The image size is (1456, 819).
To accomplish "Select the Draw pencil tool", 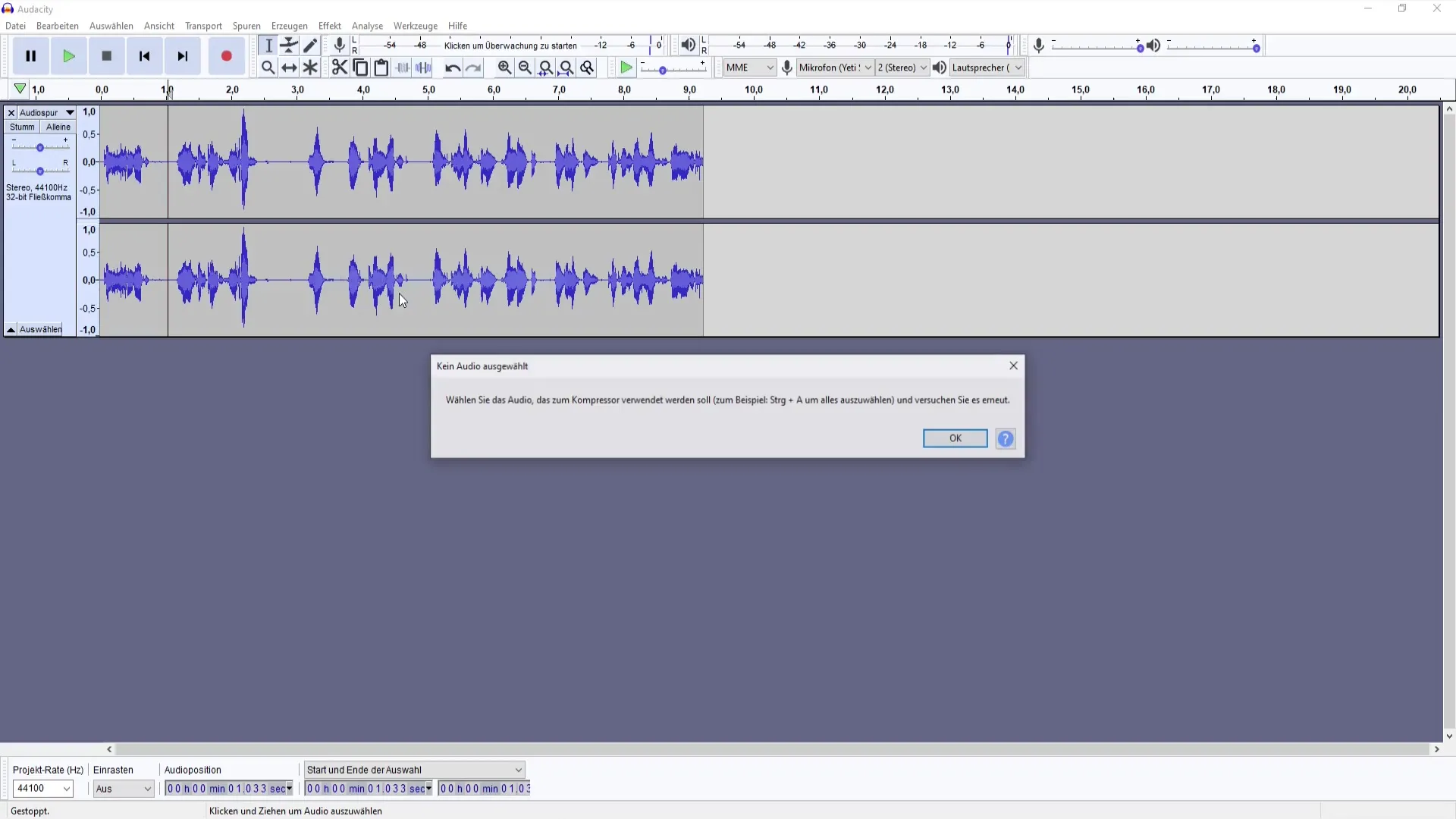I will click(x=310, y=45).
